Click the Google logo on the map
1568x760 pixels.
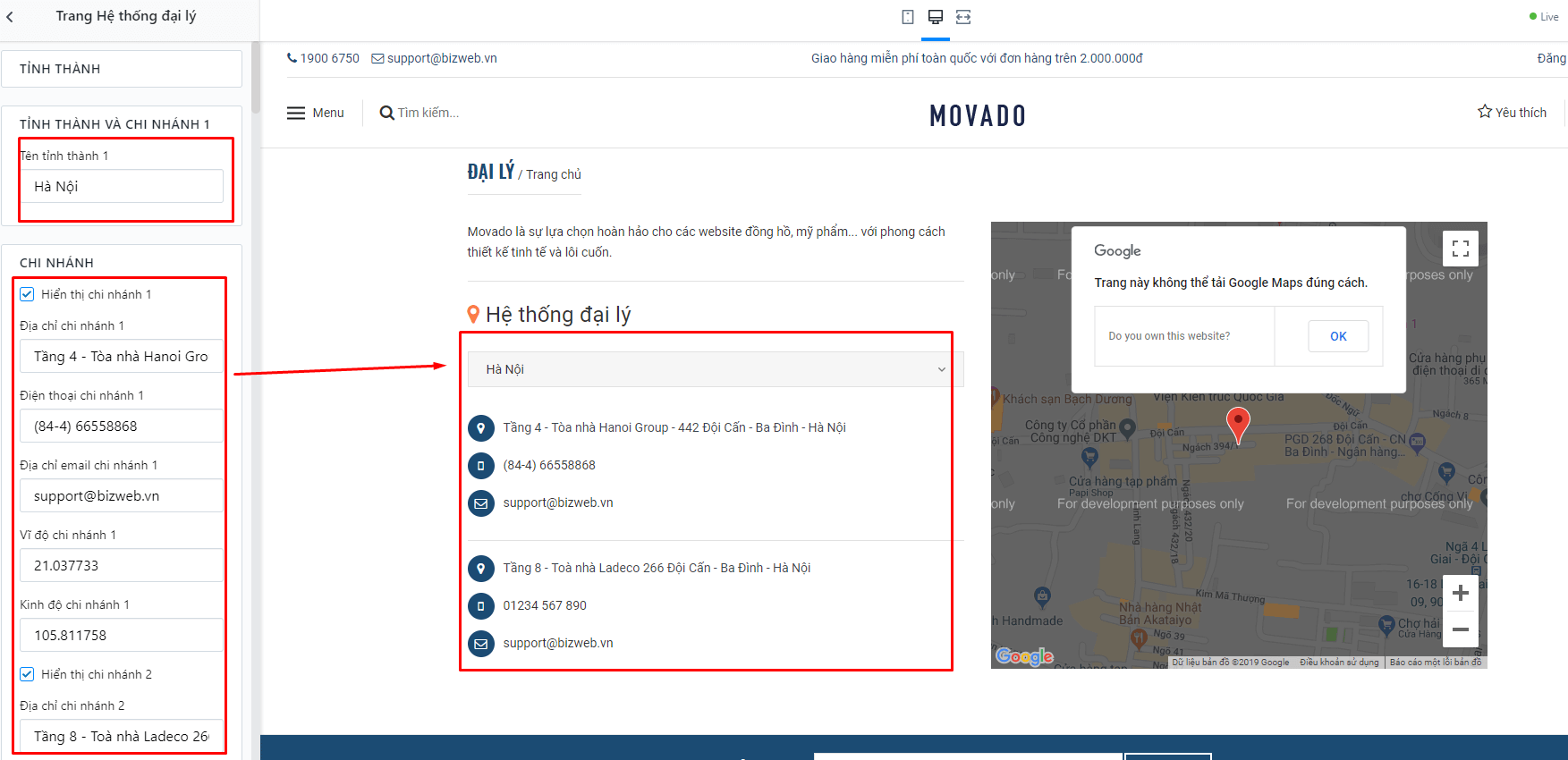1025,657
